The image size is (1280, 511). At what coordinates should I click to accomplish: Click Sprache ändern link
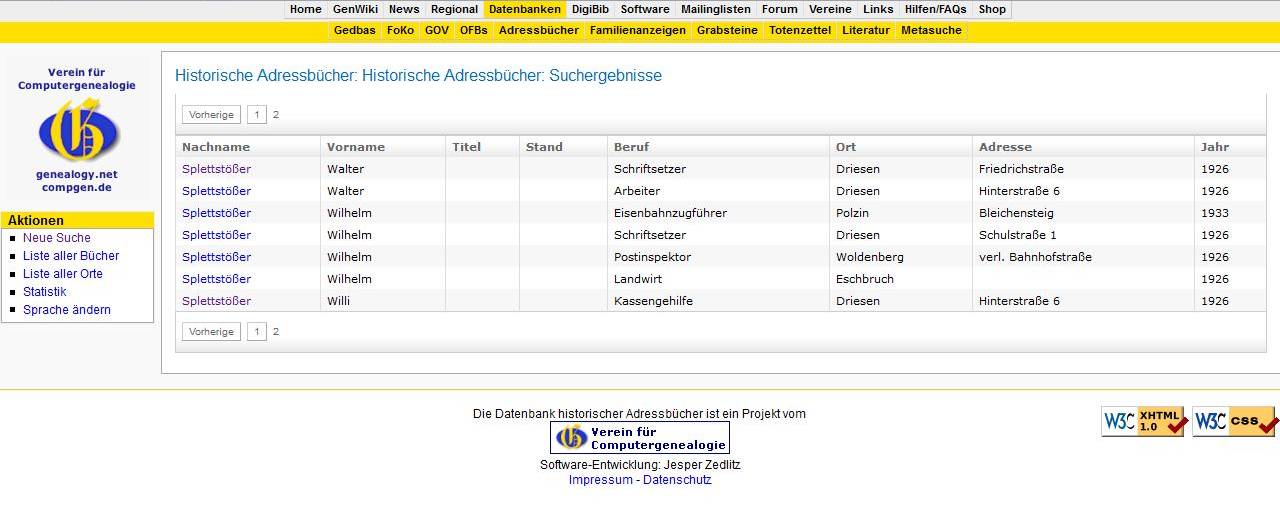67,310
